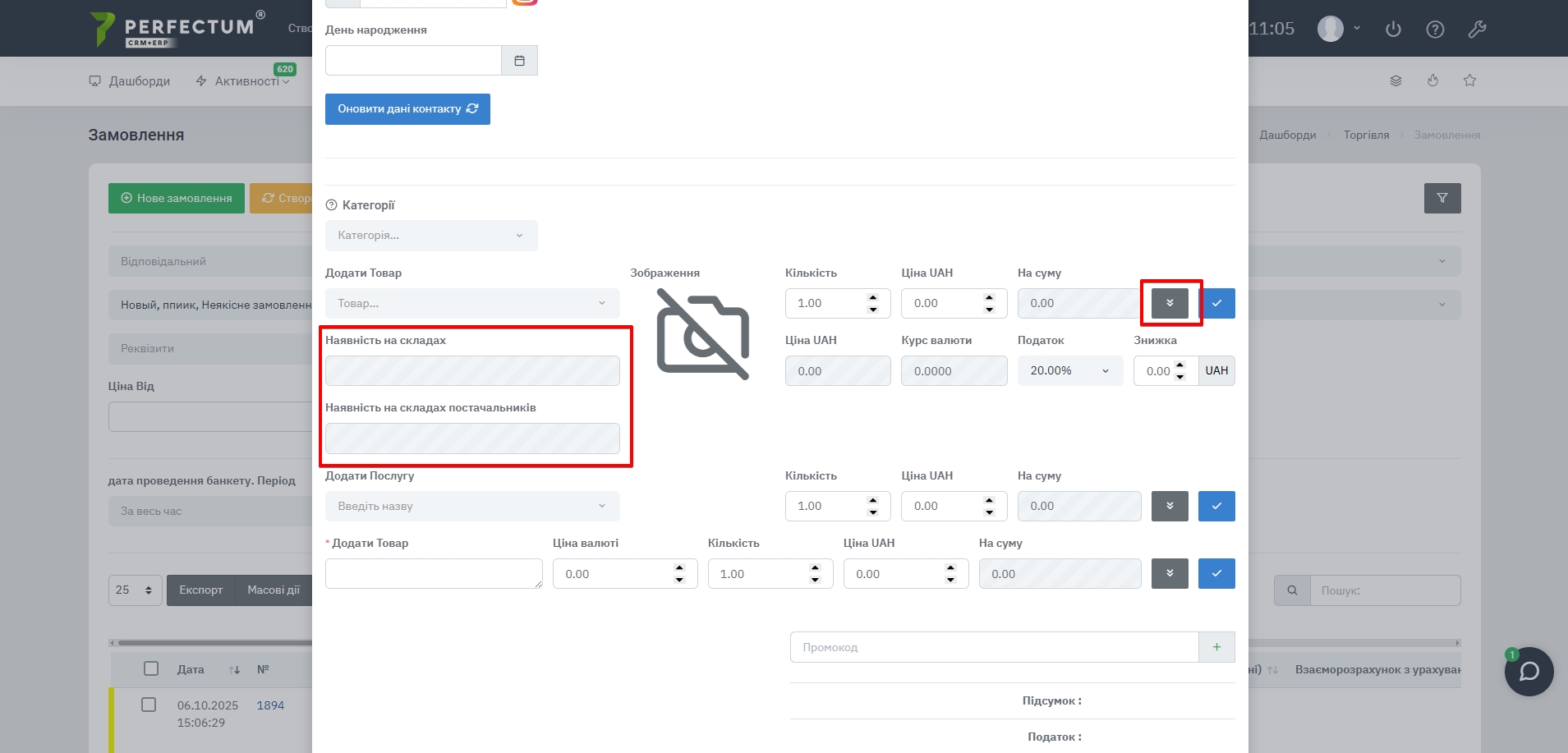Click the power icon in top bar
The width and height of the screenshot is (1568, 753).
pyautogui.click(x=1393, y=29)
